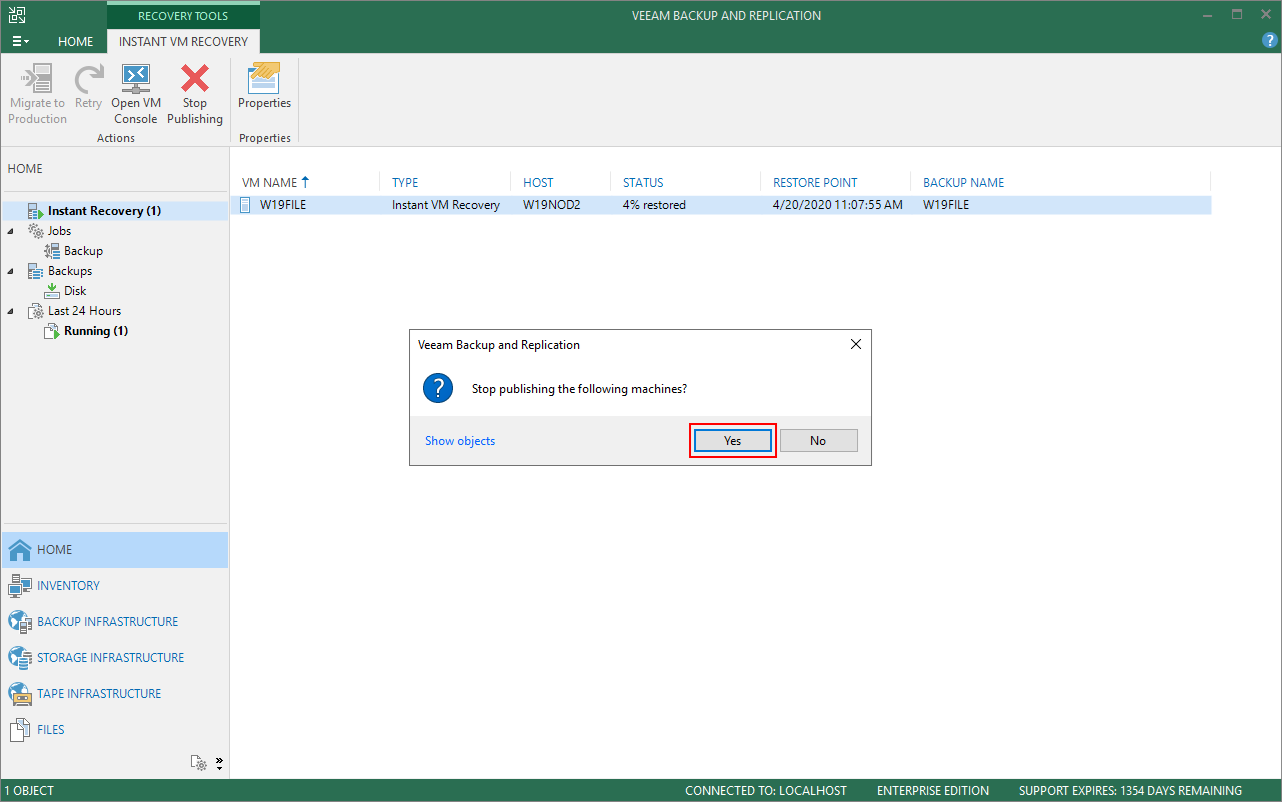Image resolution: width=1282 pixels, height=802 pixels.
Task: Open the HOME navigation view
Action: pos(115,550)
